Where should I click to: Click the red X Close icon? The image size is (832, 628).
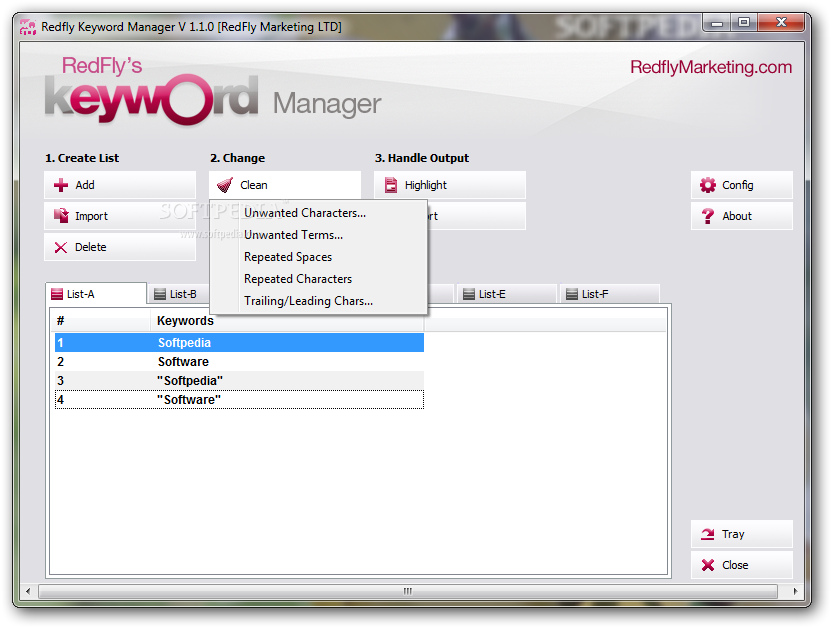click(x=707, y=565)
